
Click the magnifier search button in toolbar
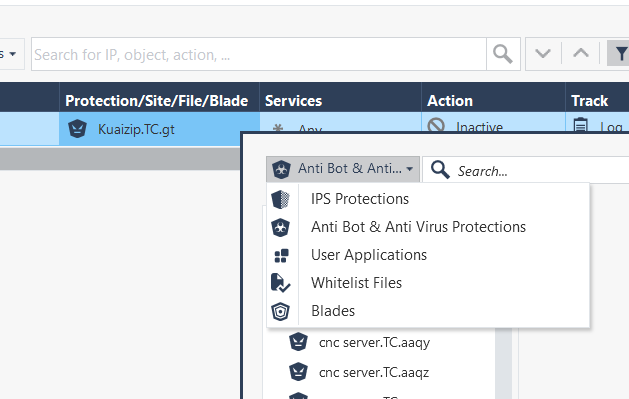coord(503,54)
